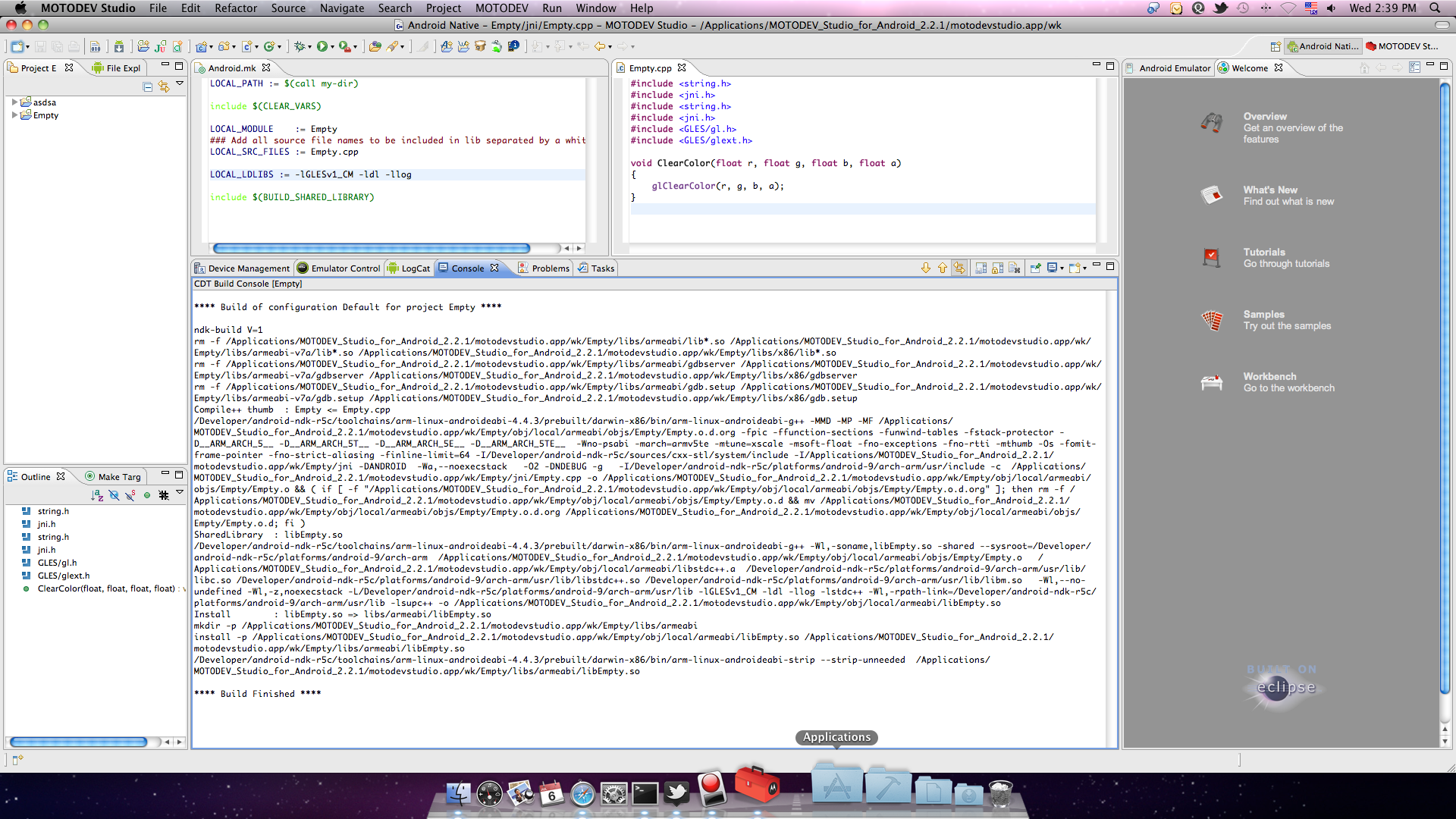Click Collapse All in Project Explorer
Viewport: 1456px width, 819px height.
tap(148, 87)
